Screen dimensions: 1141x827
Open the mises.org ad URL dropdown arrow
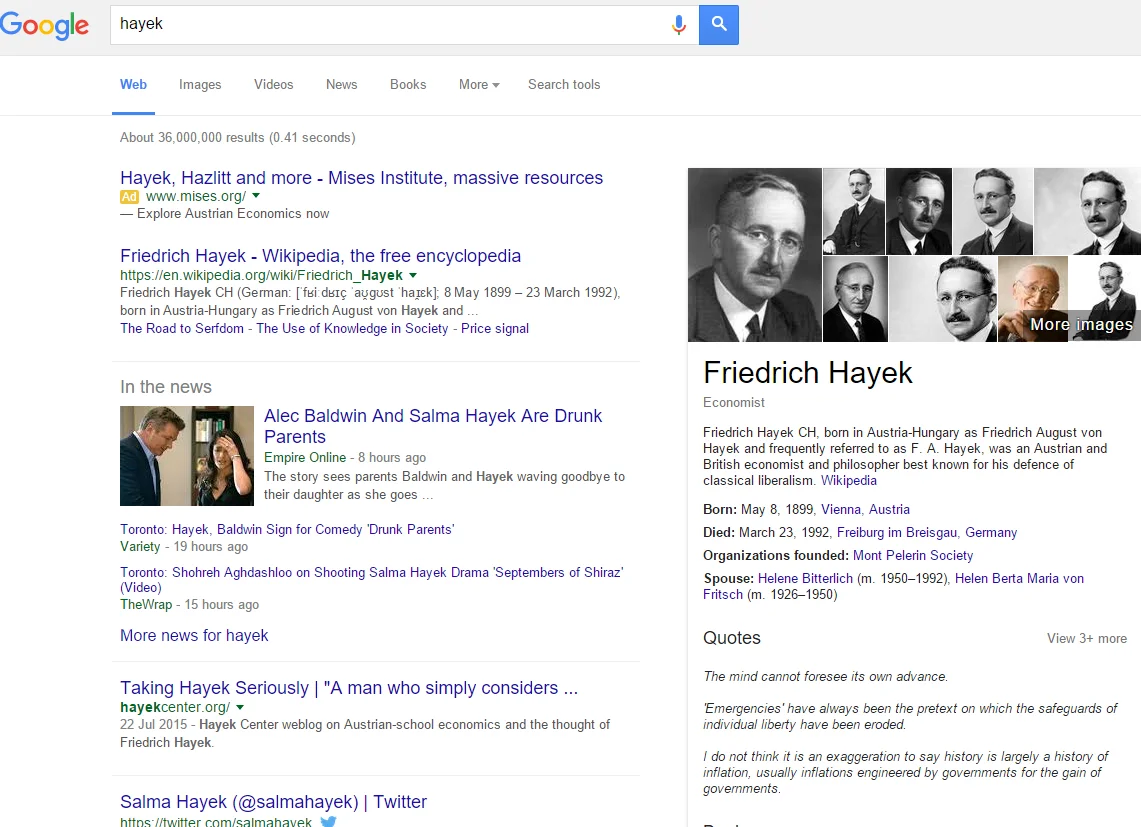256,196
